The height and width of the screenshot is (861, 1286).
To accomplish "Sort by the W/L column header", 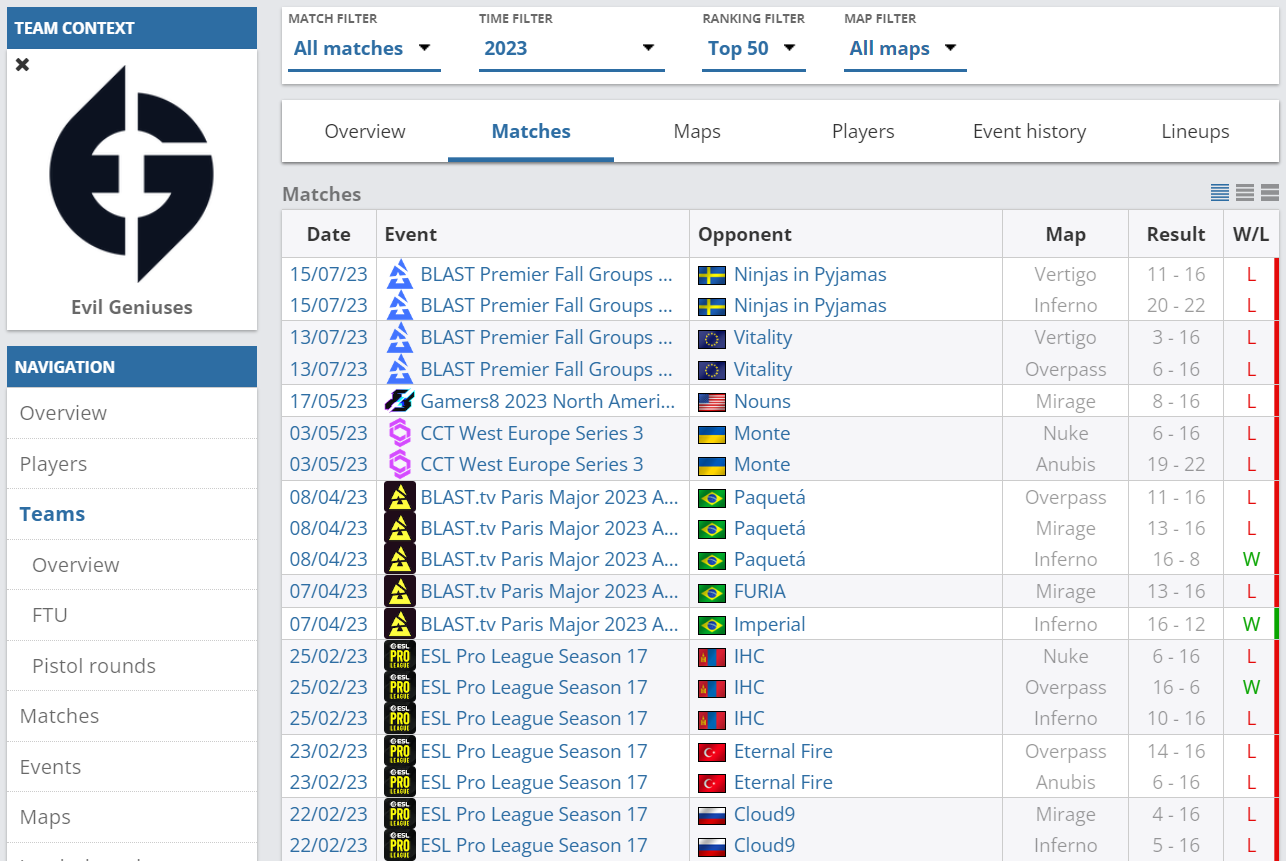I will [x=1250, y=234].
